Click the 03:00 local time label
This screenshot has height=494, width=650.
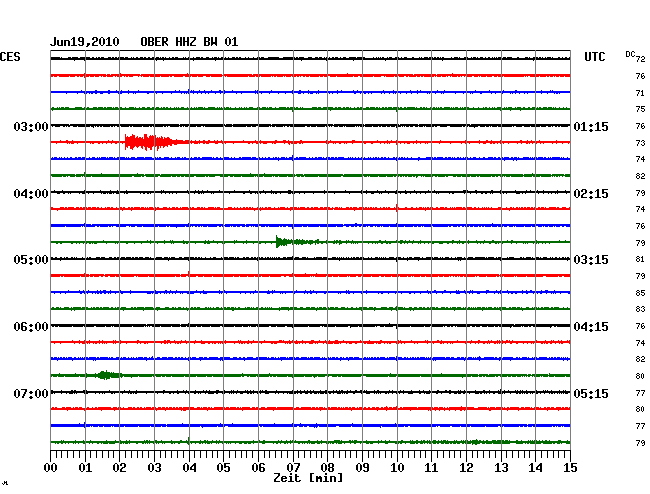31,126
